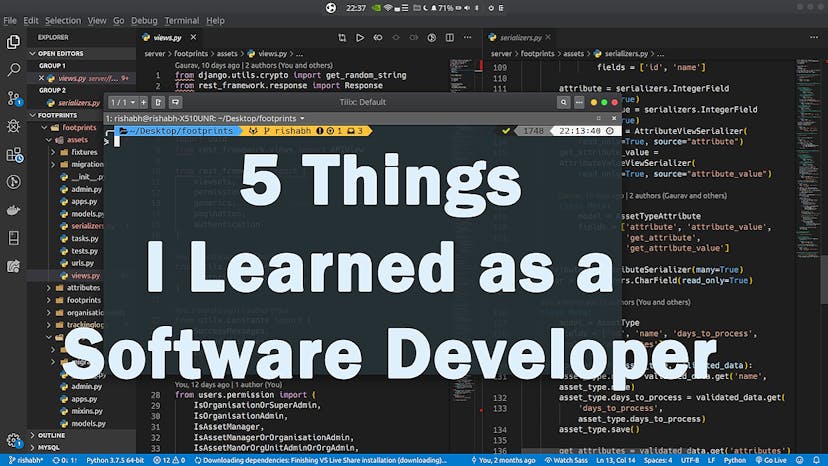Split the views.py editor to the right
828x466 pixels.
coord(449,38)
